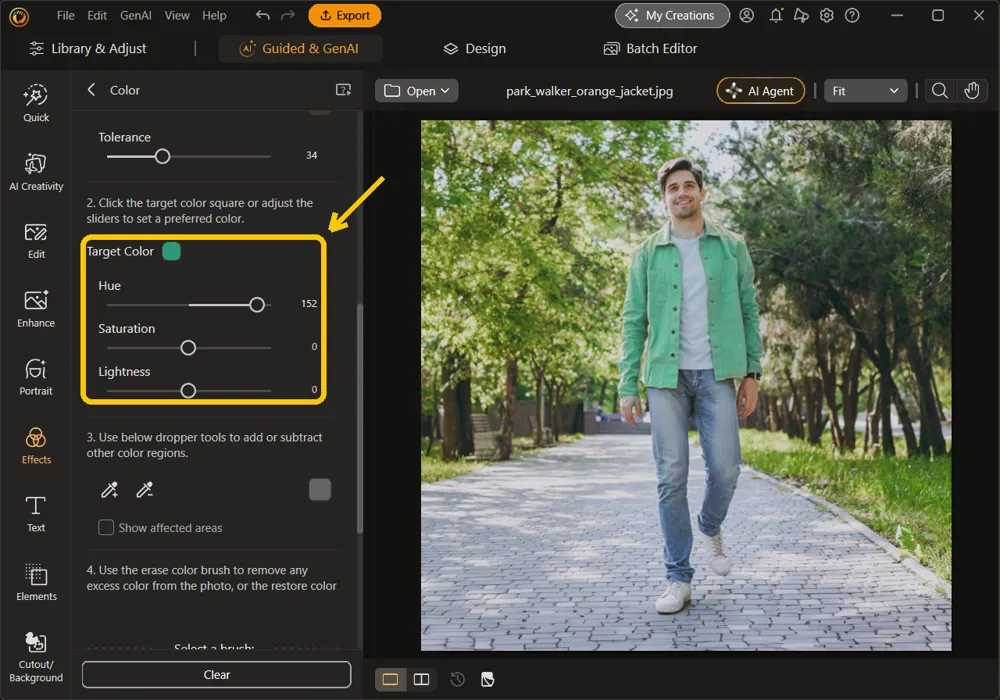Click the Export button
The height and width of the screenshot is (700, 1000).
344,15
